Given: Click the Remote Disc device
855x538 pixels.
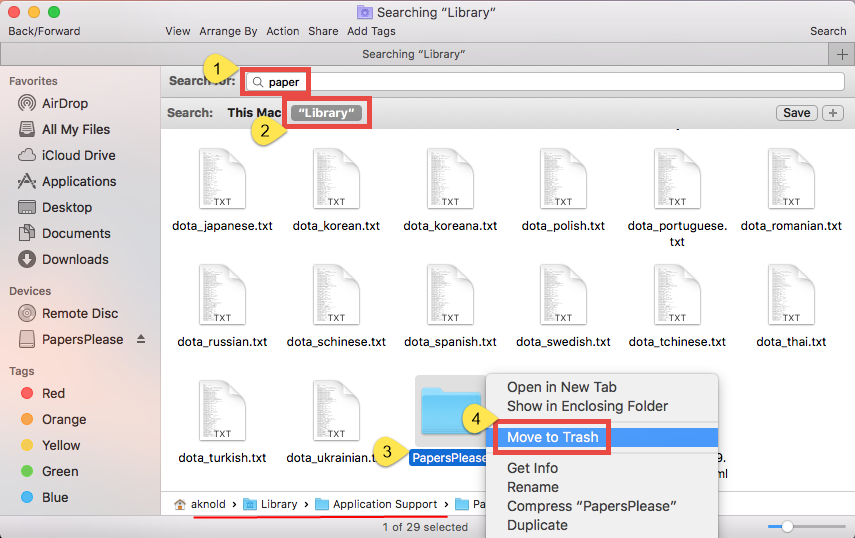Looking at the screenshot, I should click(x=79, y=313).
